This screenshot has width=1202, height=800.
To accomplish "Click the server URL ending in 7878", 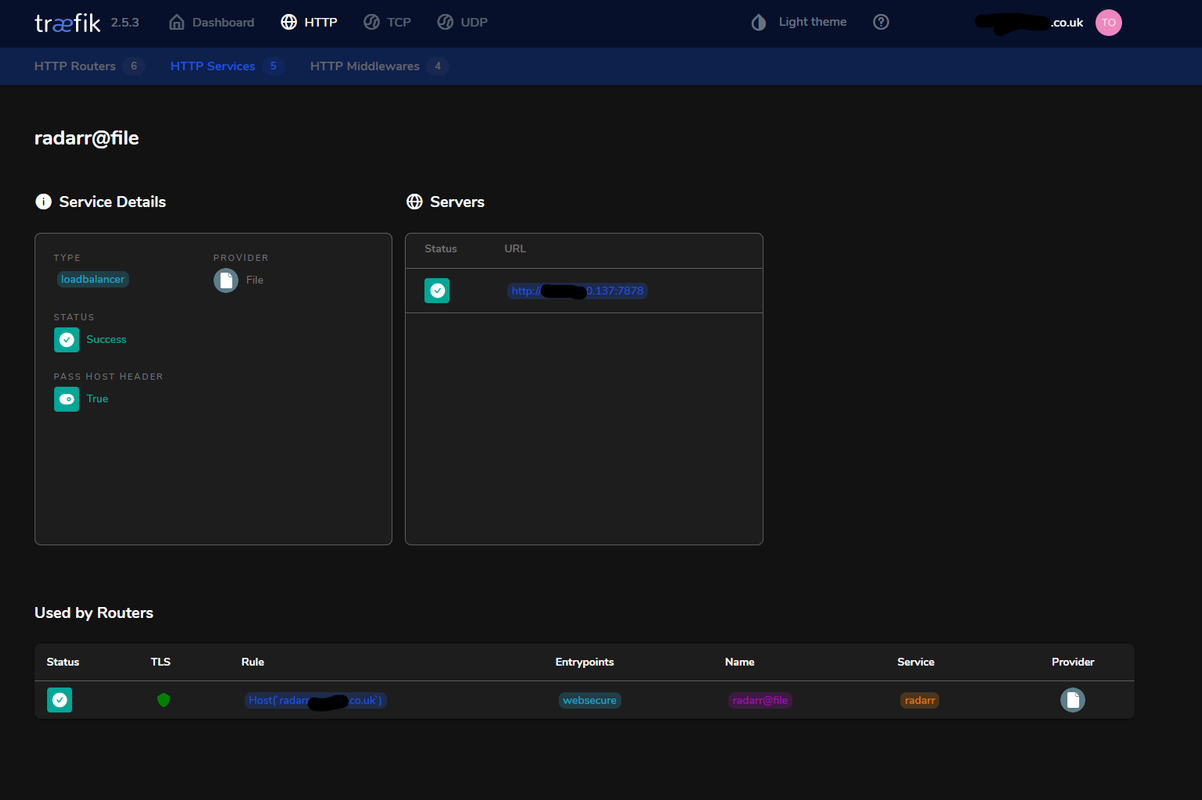I will [577, 291].
